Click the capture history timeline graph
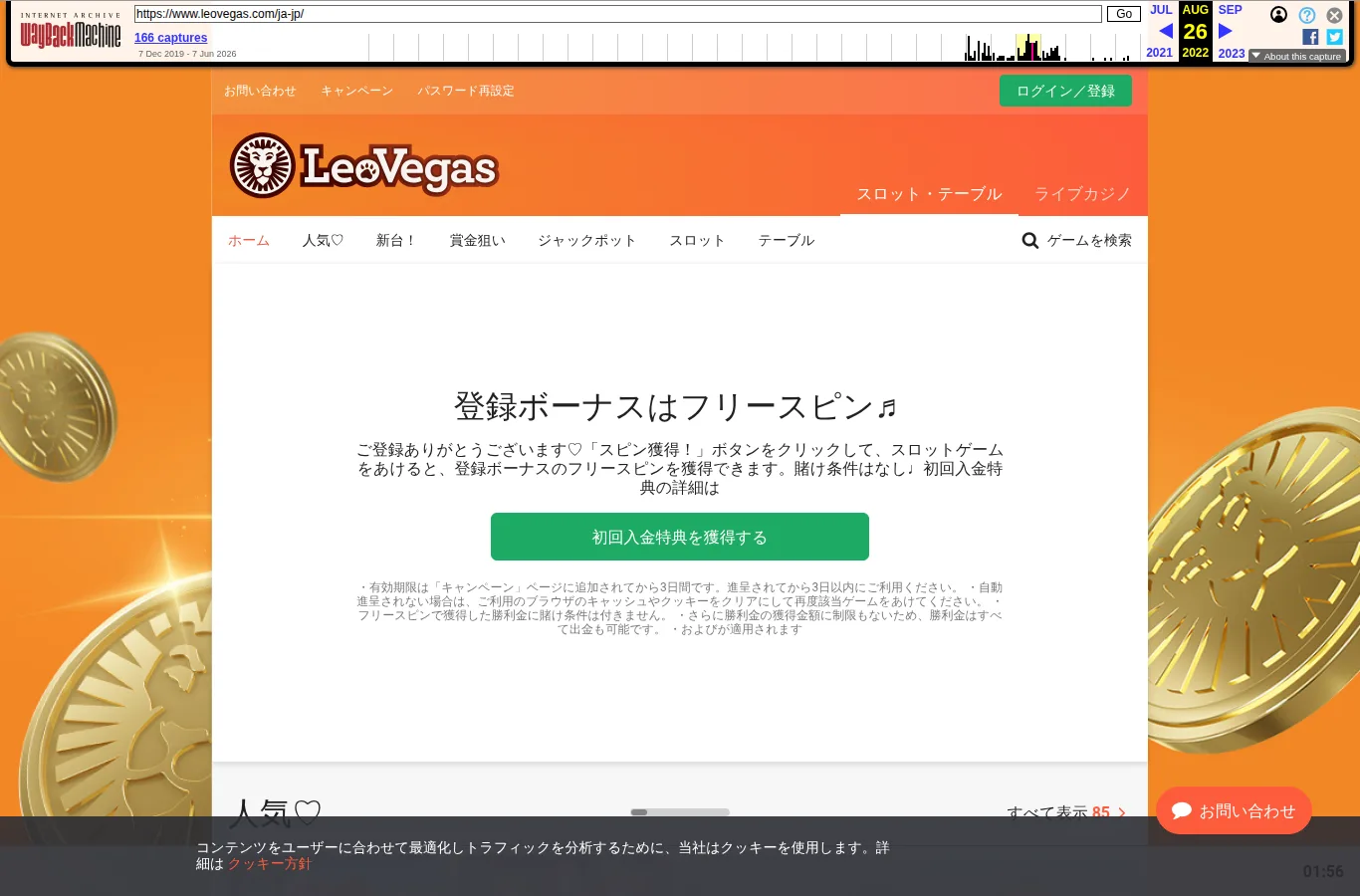 (754, 47)
